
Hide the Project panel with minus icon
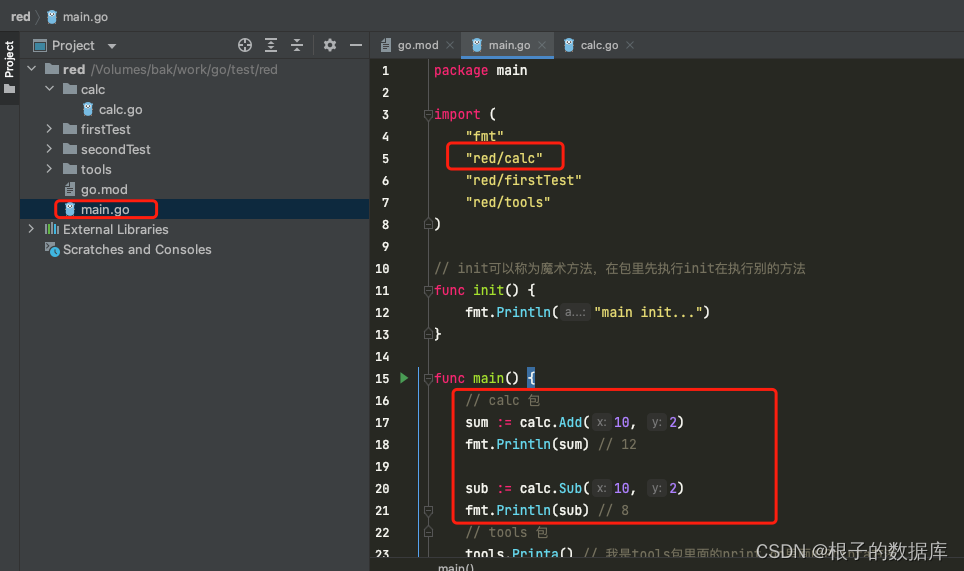click(356, 45)
